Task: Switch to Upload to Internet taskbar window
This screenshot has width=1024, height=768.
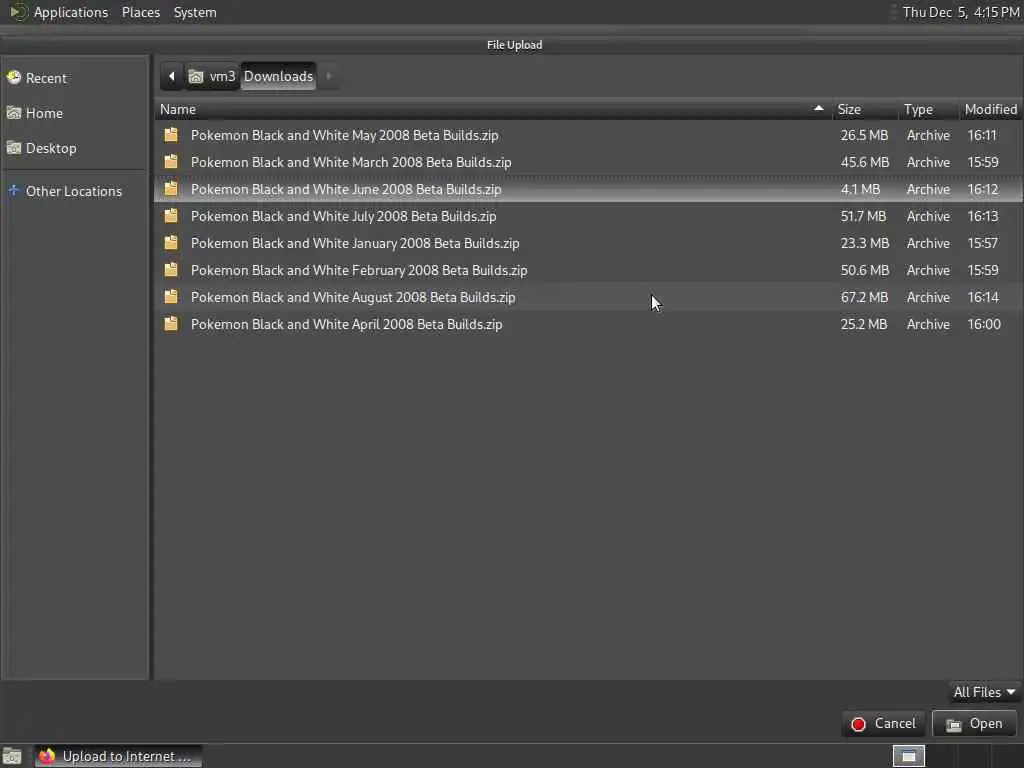Action: tap(118, 756)
